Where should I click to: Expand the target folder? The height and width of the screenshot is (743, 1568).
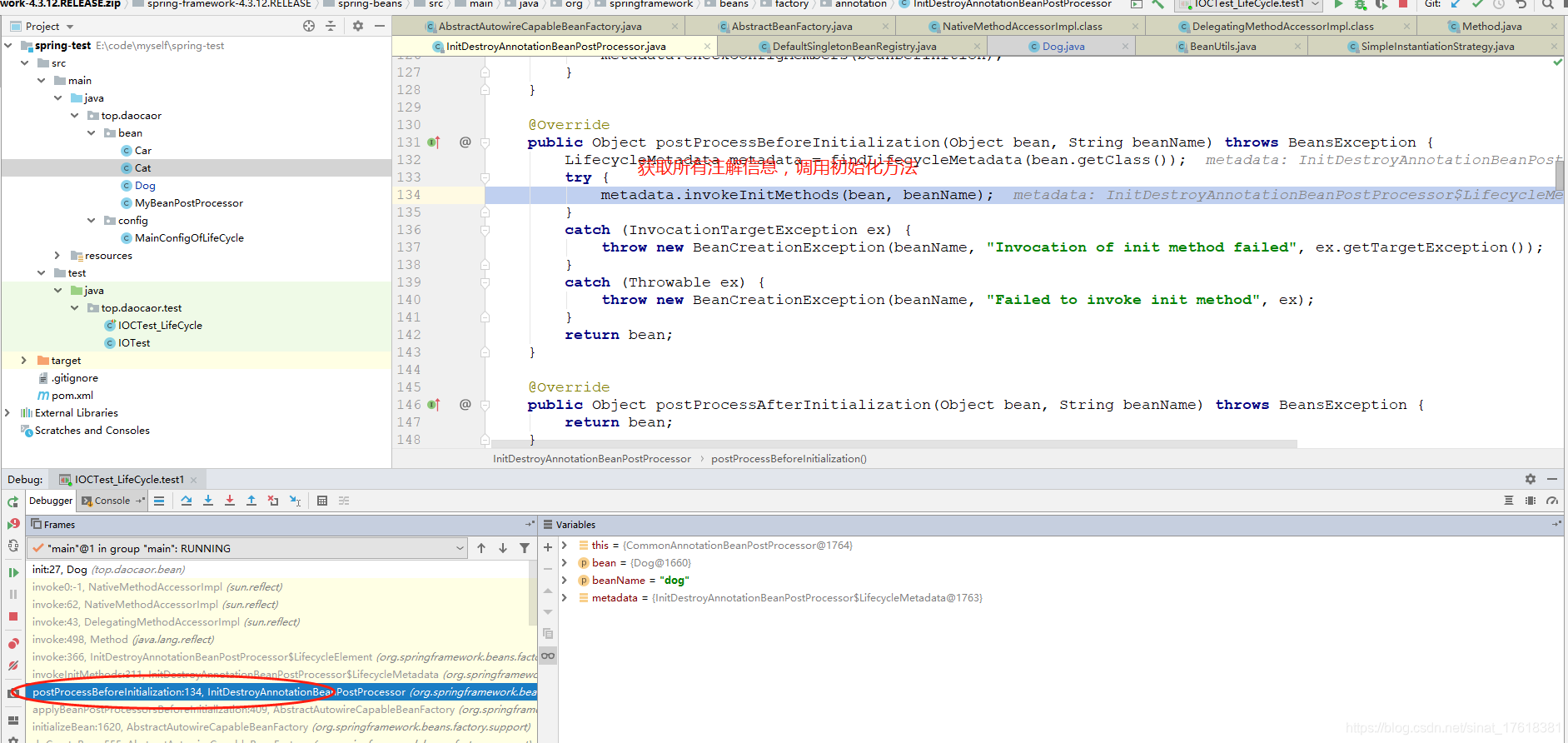23,361
